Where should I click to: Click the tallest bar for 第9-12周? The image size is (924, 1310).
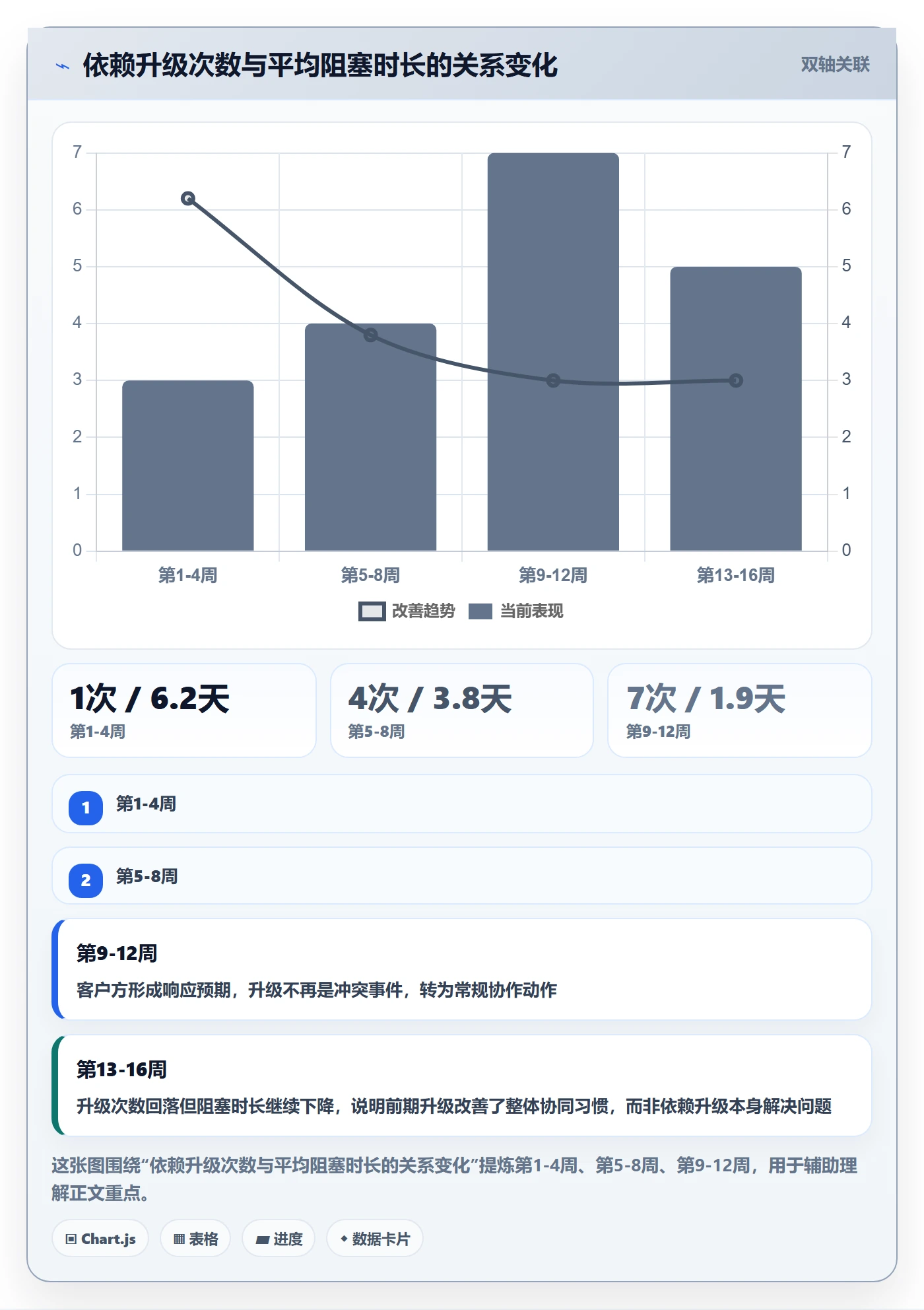click(x=553, y=352)
